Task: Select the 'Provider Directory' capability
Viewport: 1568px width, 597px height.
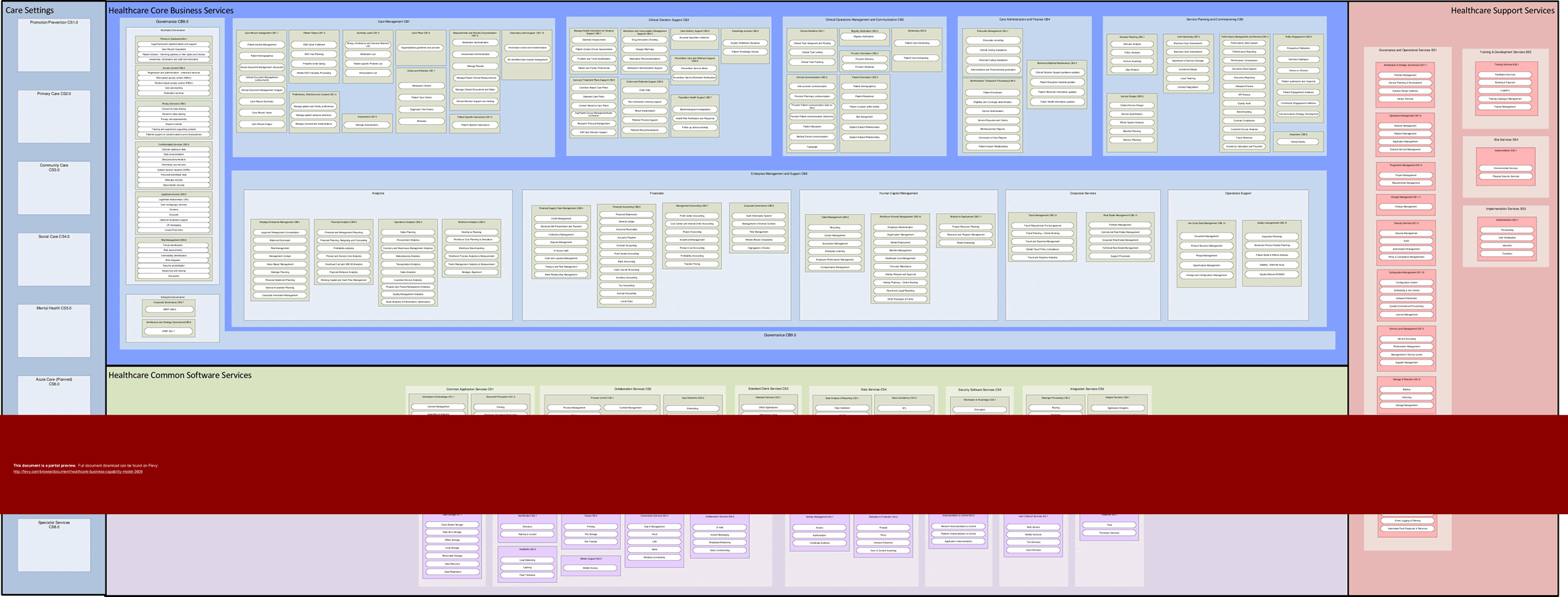Action: click(x=864, y=59)
